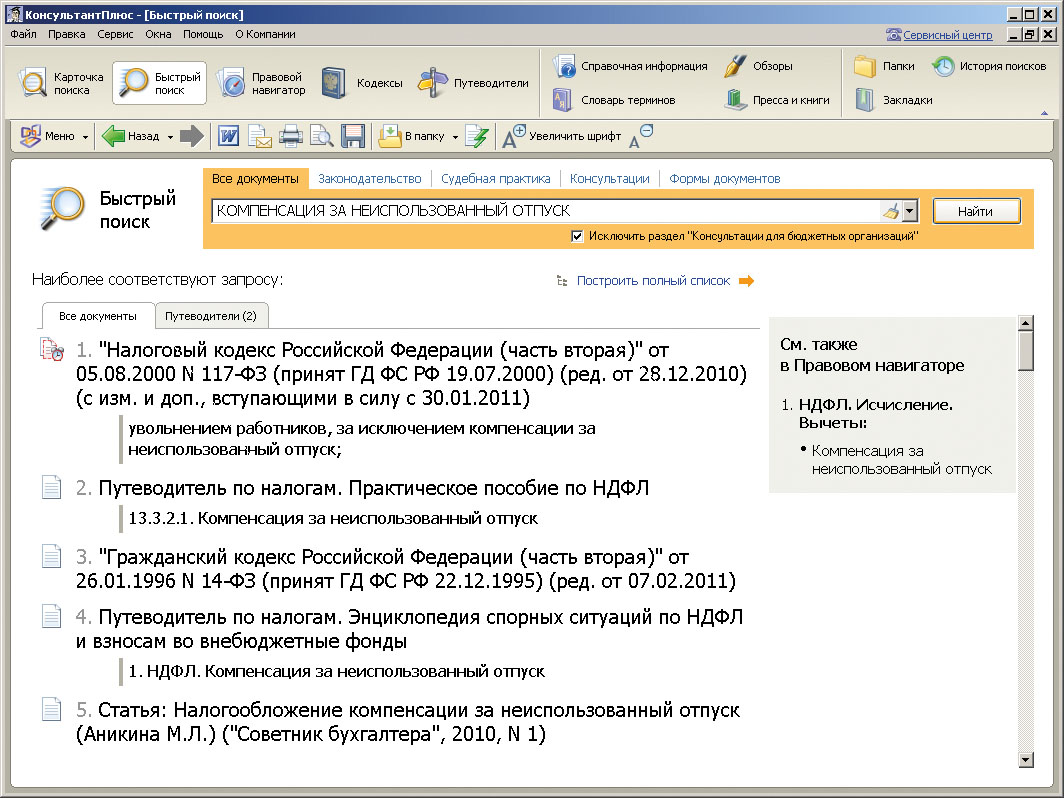Open Справочная информация

[x=630, y=66]
